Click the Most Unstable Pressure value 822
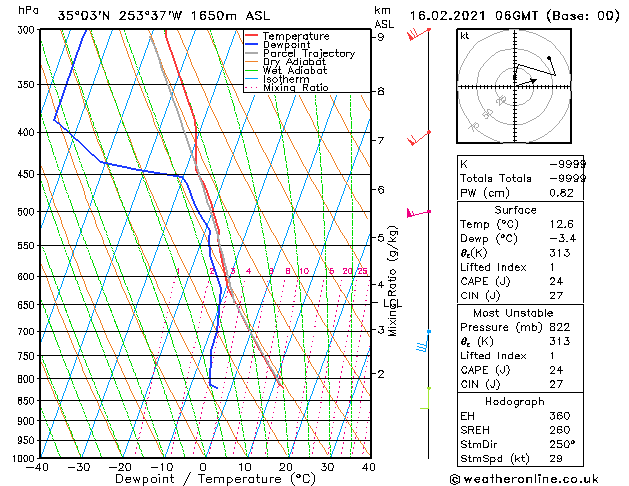The image size is (629, 486). point(560,327)
